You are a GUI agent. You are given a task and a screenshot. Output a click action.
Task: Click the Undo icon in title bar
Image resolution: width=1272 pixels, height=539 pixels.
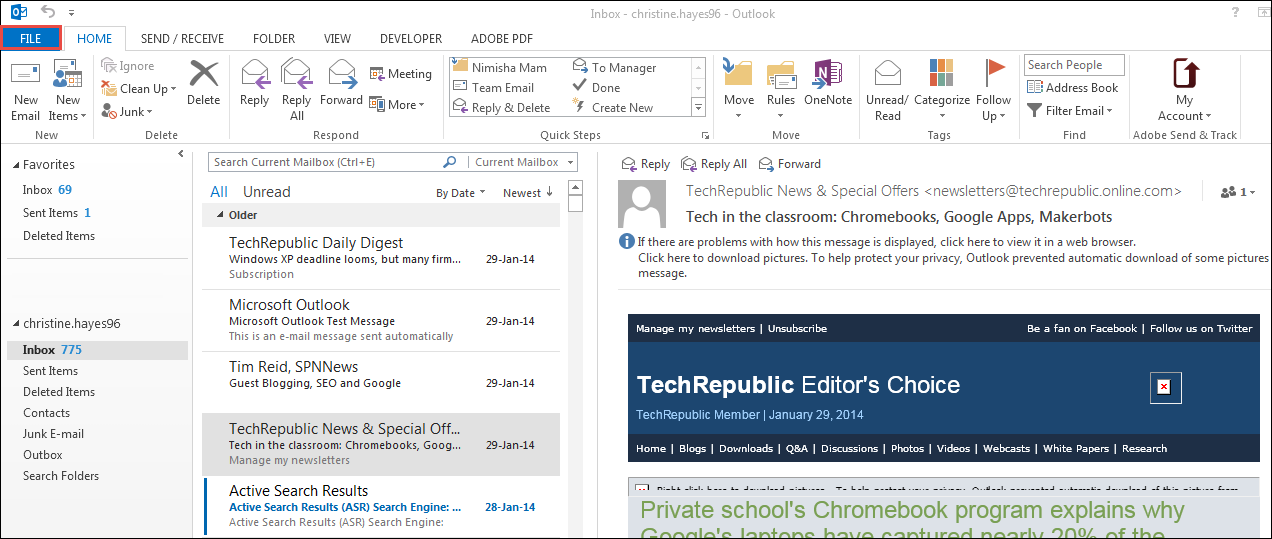click(x=47, y=11)
